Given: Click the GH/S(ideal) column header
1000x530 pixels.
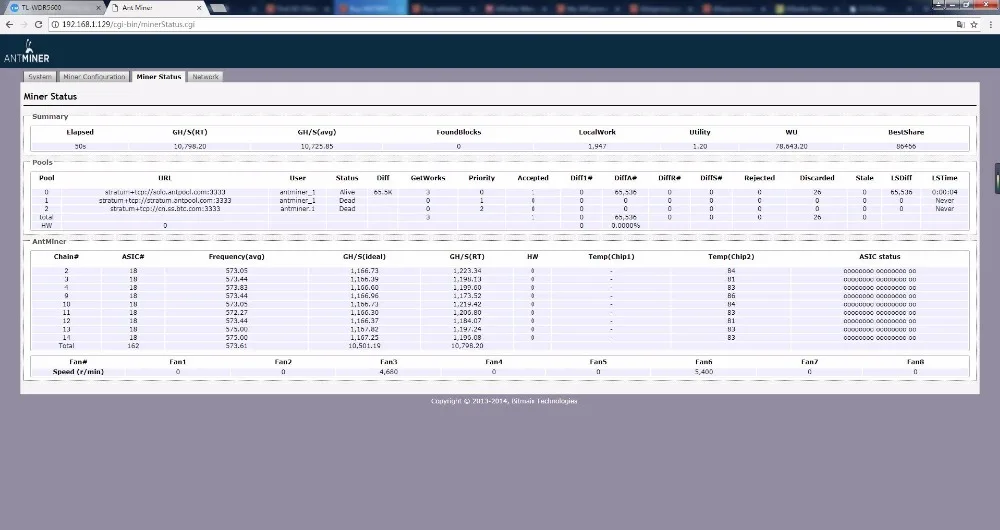Looking at the screenshot, I should click(364, 256).
